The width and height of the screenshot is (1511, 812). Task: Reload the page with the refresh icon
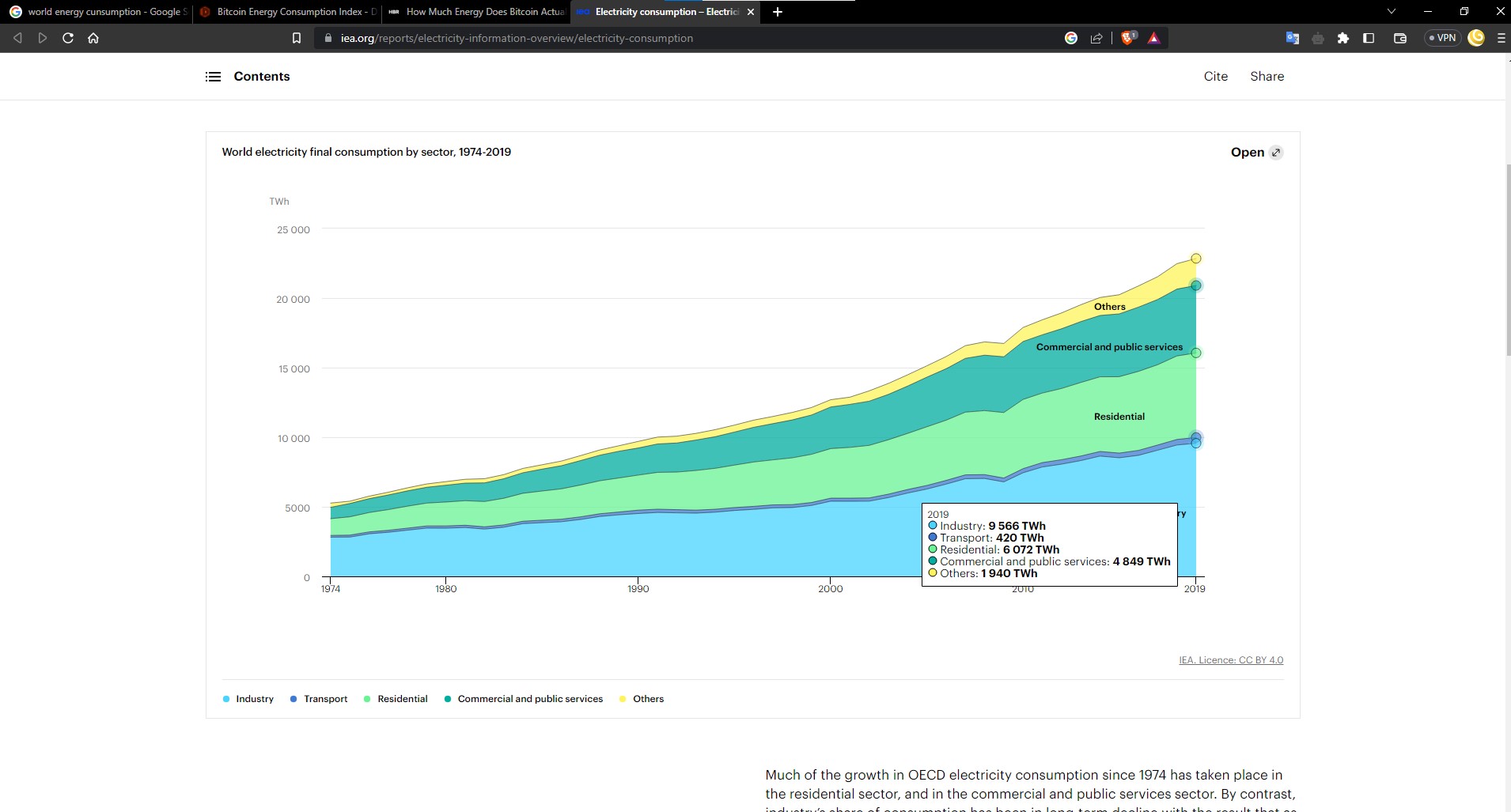[x=68, y=38]
